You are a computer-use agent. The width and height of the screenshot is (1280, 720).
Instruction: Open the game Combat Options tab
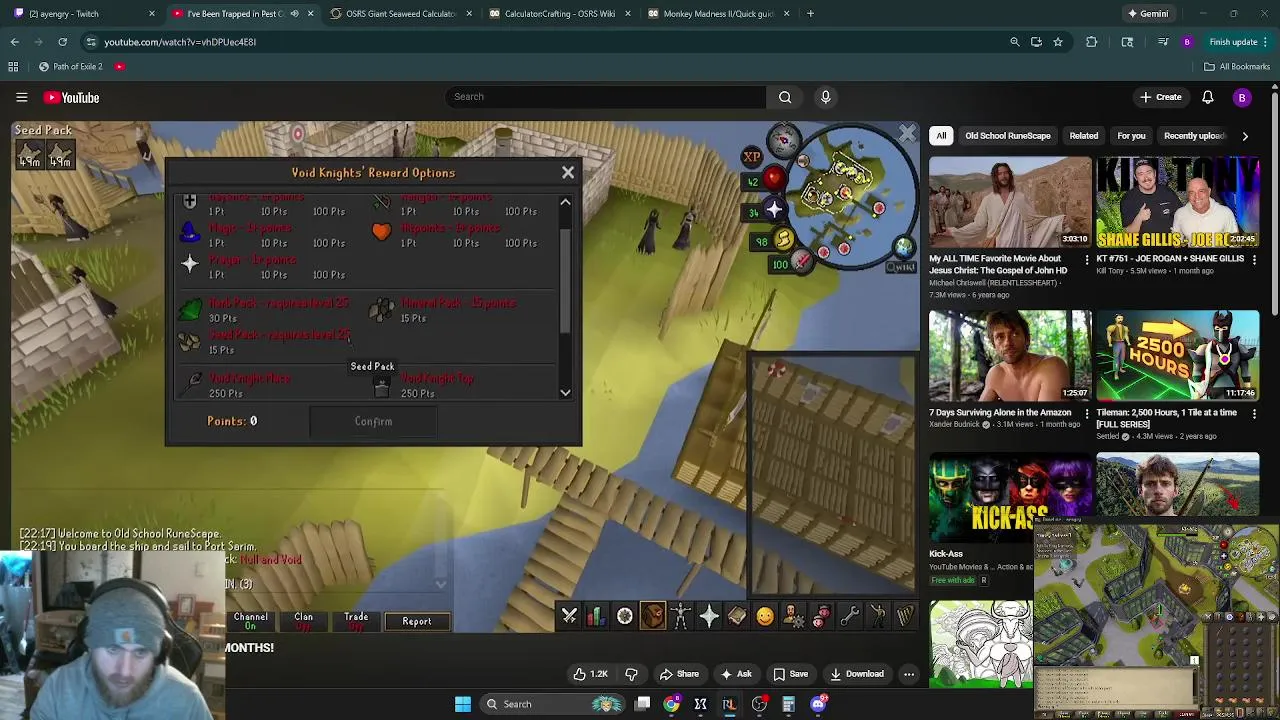(569, 616)
